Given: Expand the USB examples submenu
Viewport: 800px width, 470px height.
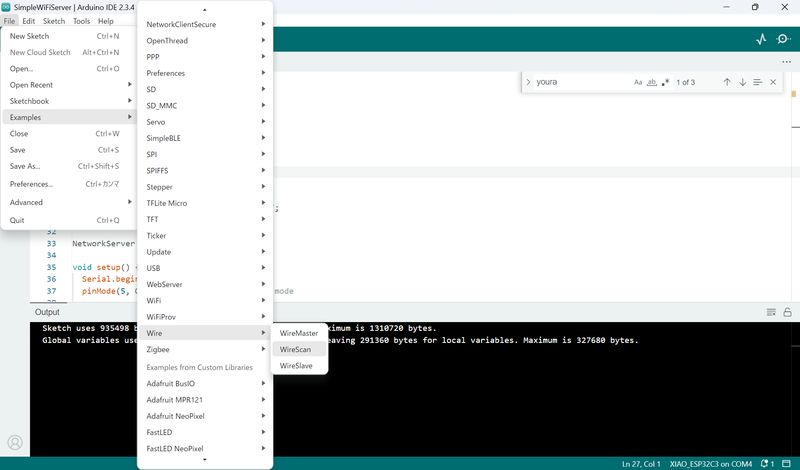Looking at the screenshot, I should [205, 268].
